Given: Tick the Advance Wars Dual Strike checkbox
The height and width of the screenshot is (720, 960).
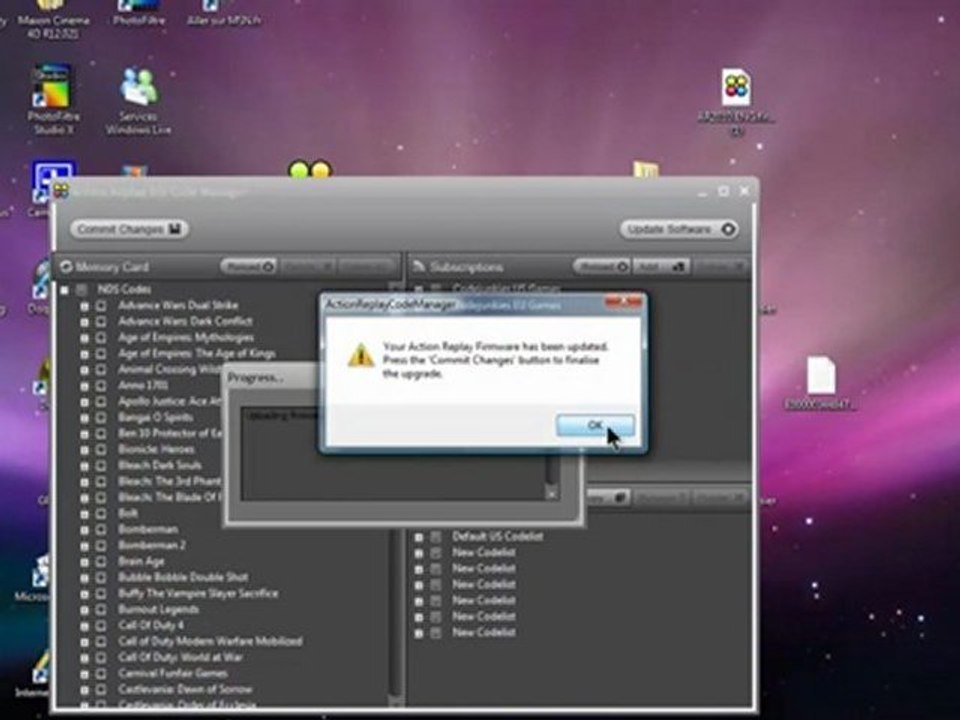Looking at the screenshot, I should click(102, 305).
